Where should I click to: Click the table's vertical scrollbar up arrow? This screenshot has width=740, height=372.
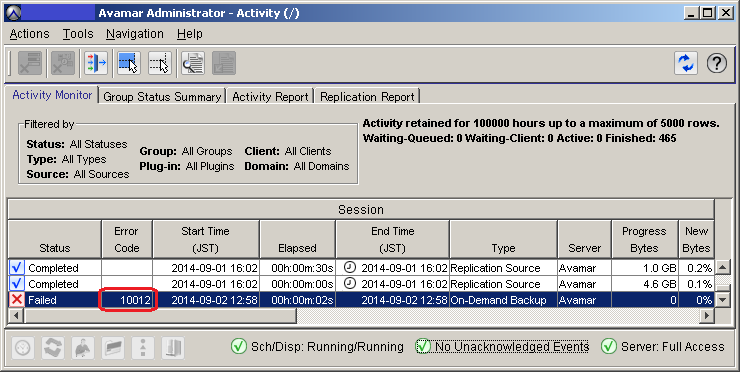pos(723,268)
